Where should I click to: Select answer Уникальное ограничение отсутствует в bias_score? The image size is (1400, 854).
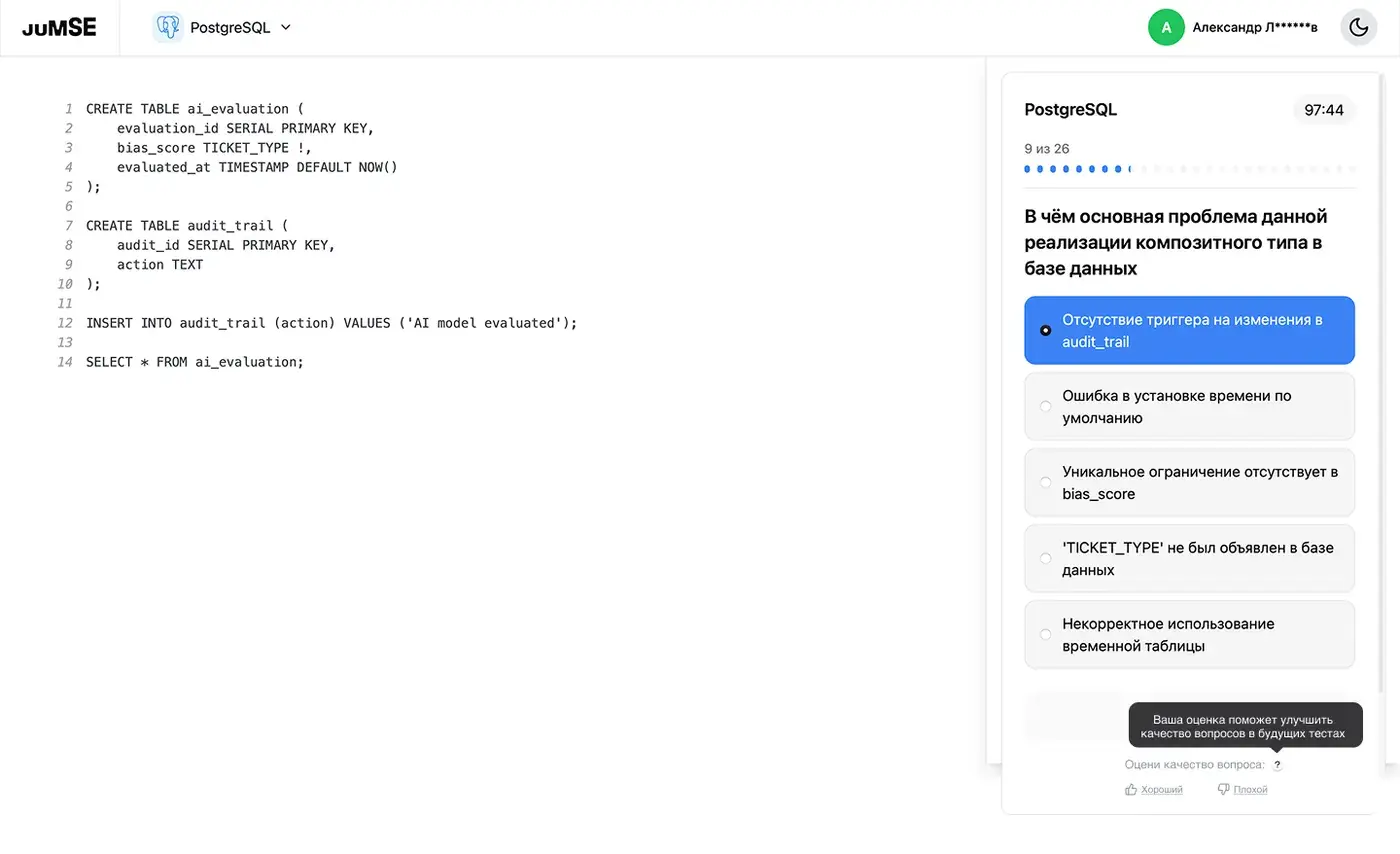point(1189,482)
